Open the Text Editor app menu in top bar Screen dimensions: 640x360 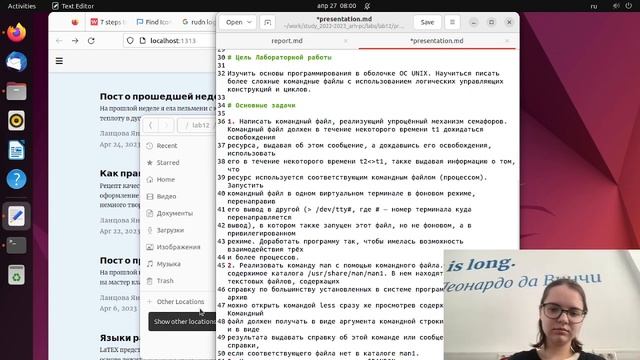point(73,6)
